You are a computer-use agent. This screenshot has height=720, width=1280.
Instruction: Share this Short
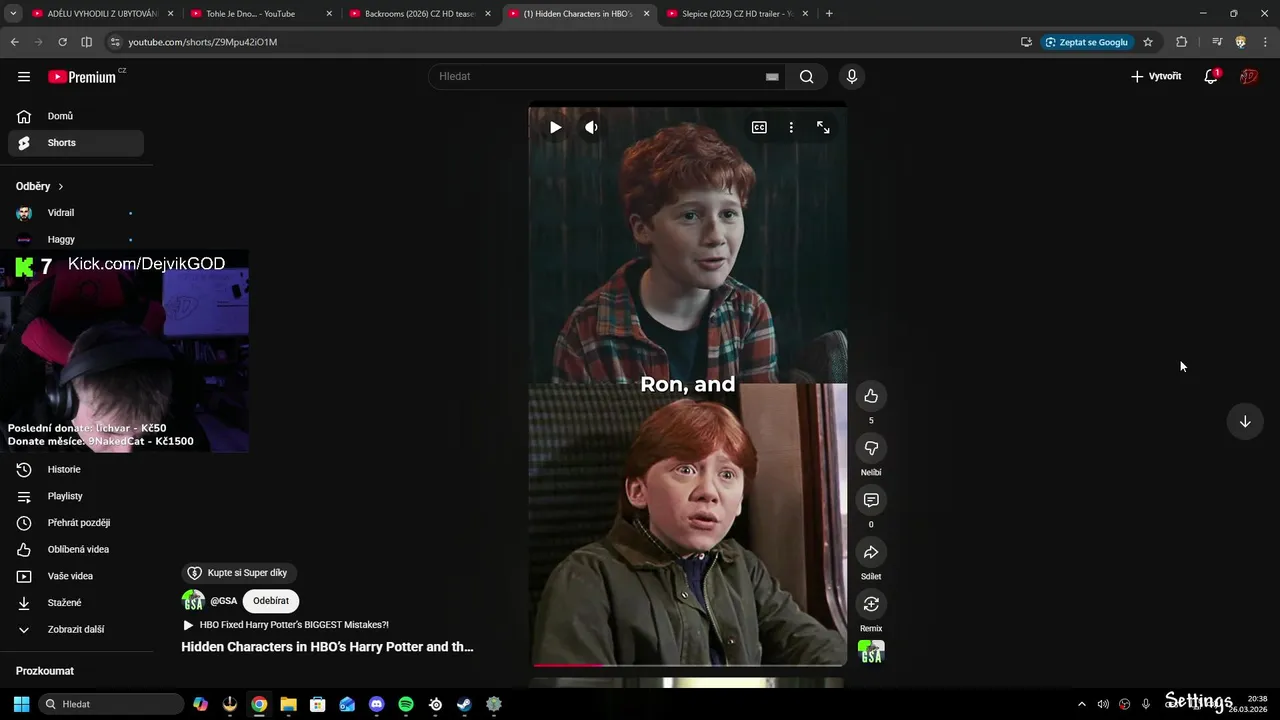pos(871,552)
